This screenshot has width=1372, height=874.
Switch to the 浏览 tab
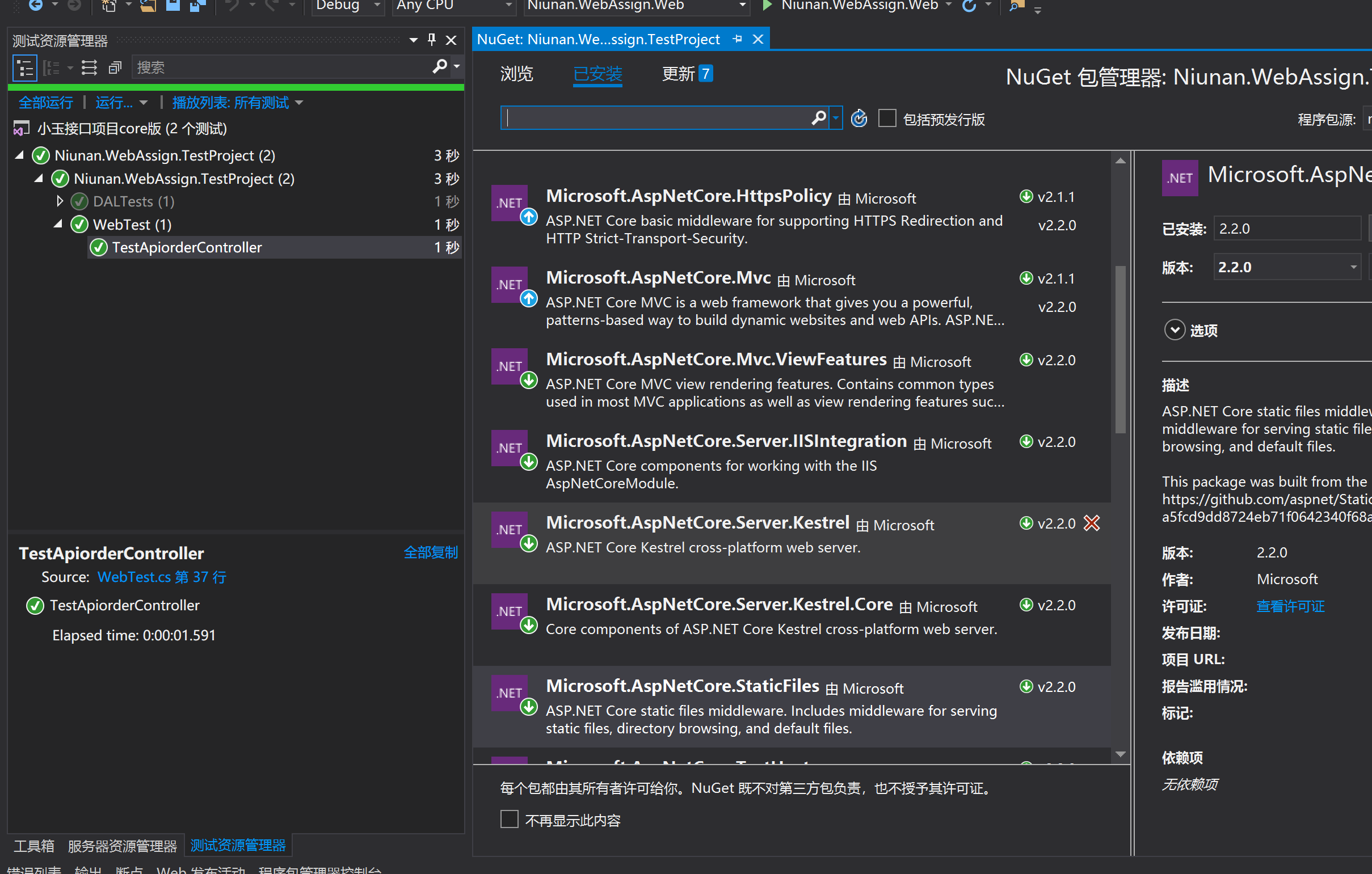516,74
